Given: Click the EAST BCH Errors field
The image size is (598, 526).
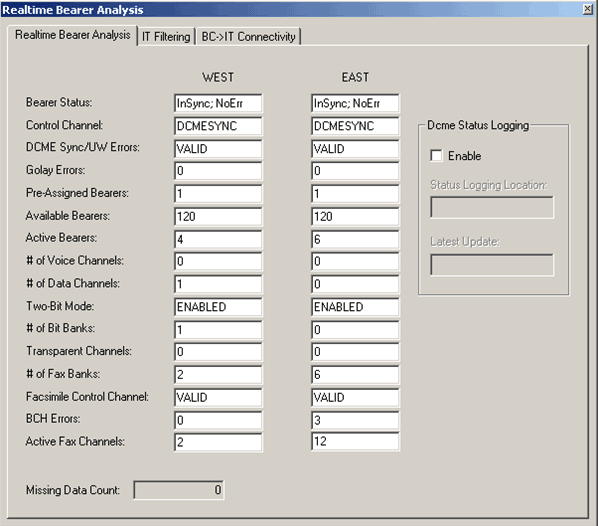Looking at the screenshot, I should 355,420.
